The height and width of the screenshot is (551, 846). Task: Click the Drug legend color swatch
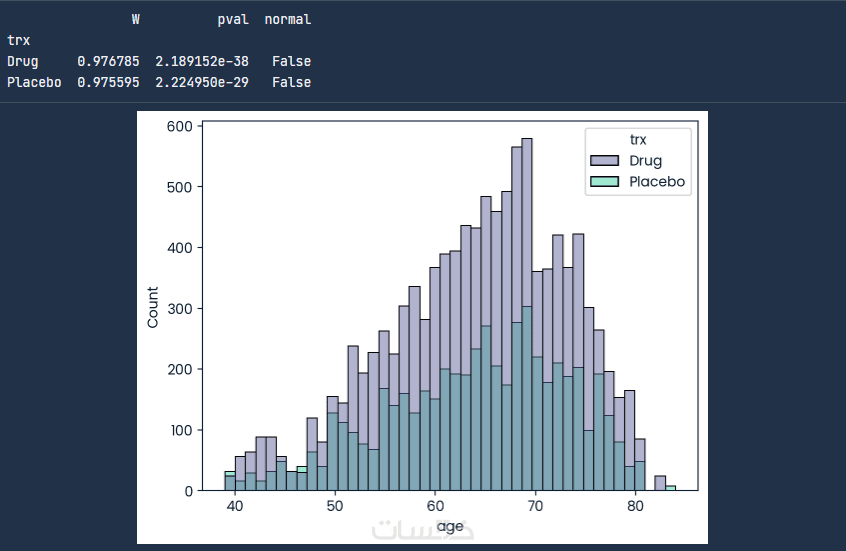pyautogui.click(x=606, y=161)
